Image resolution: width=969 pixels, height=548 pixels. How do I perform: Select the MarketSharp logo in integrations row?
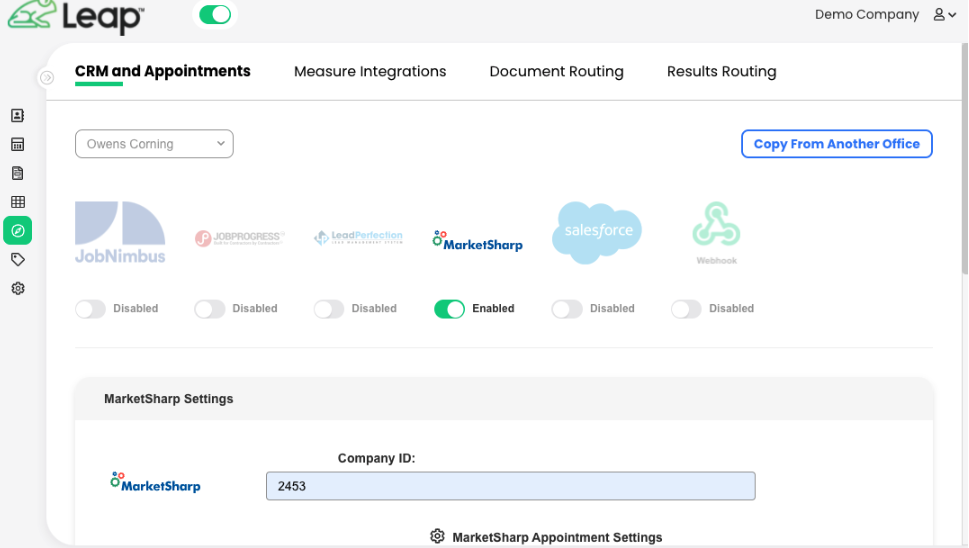478,241
